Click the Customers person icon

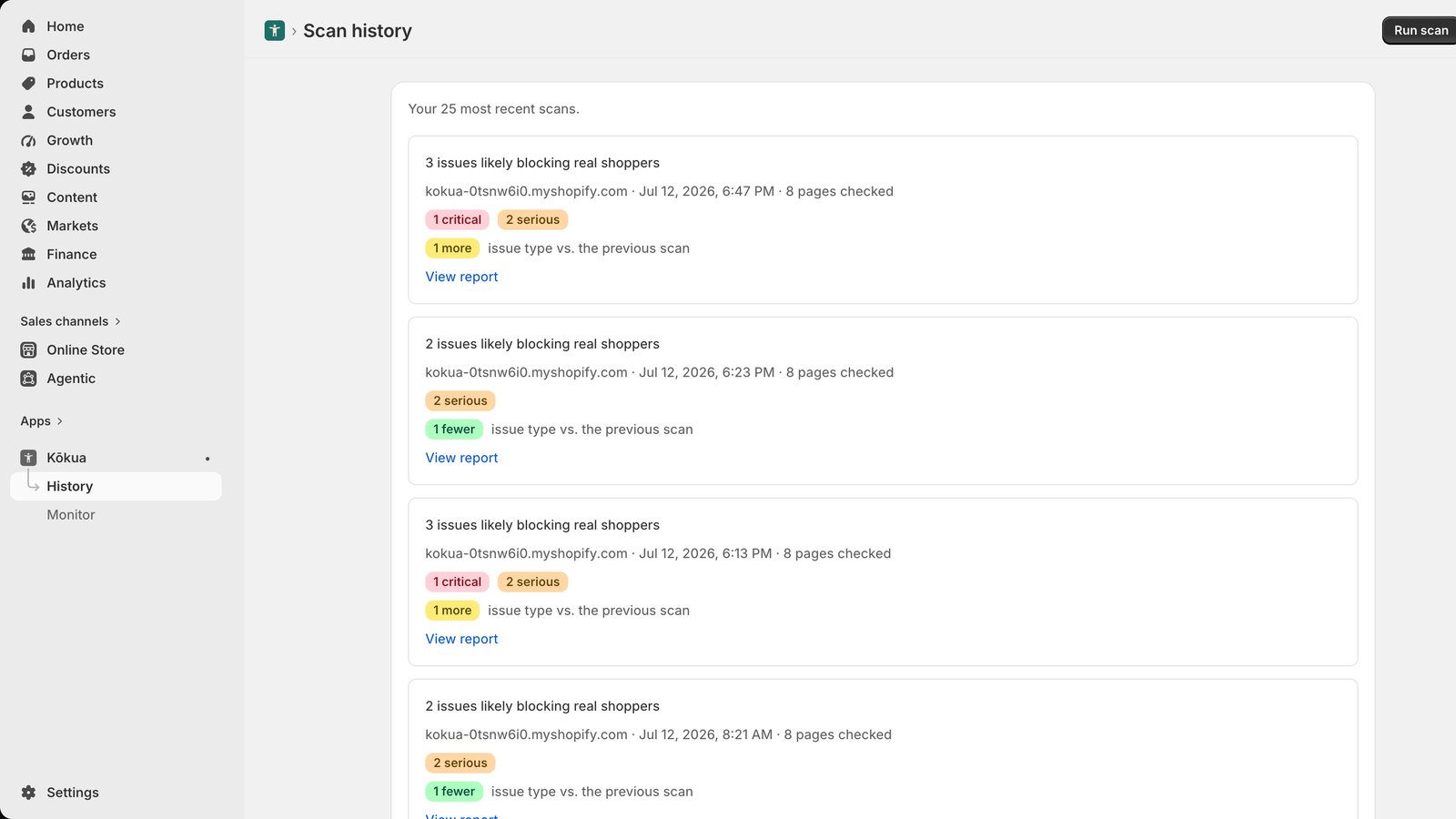click(28, 112)
